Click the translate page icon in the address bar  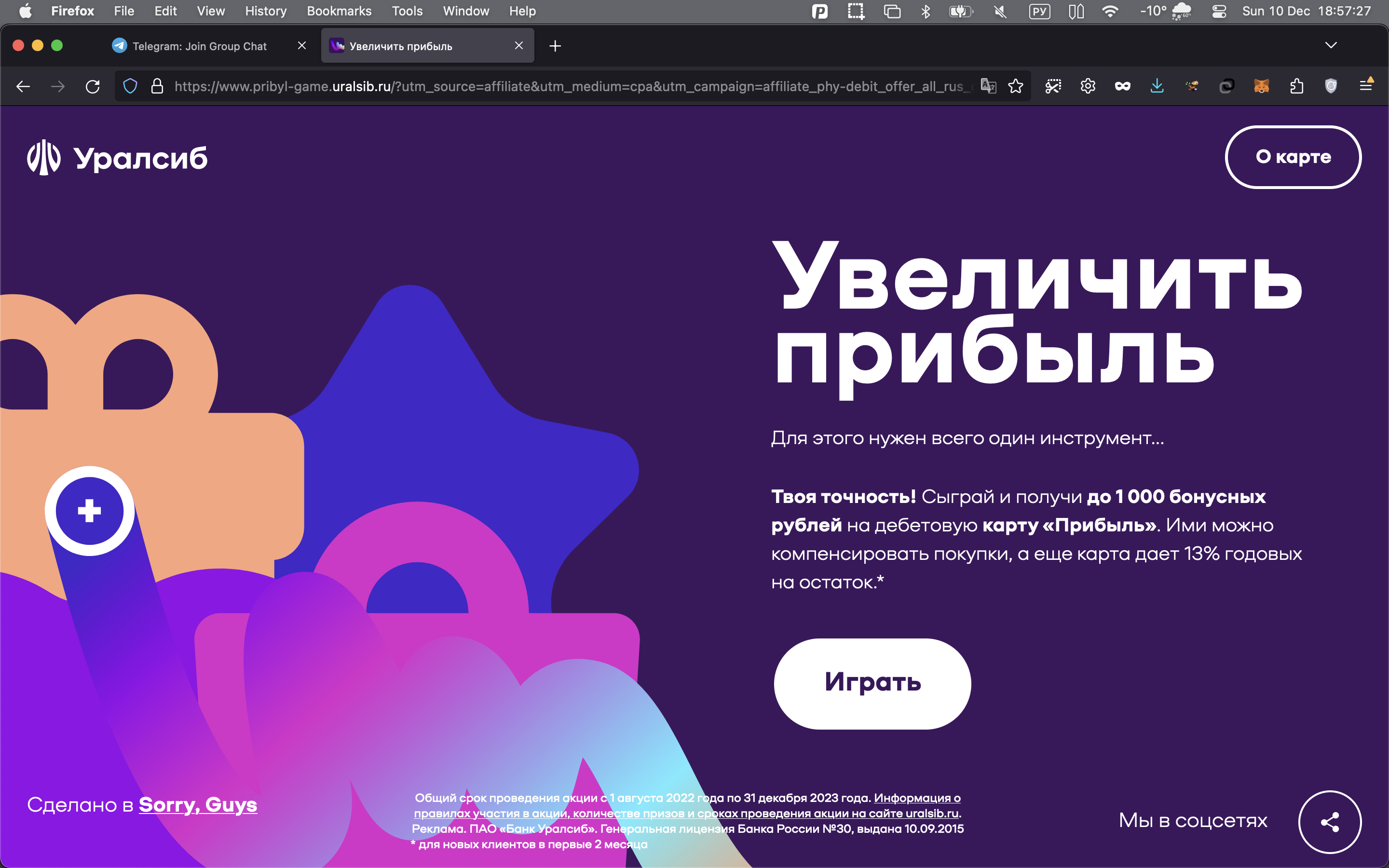point(988,86)
